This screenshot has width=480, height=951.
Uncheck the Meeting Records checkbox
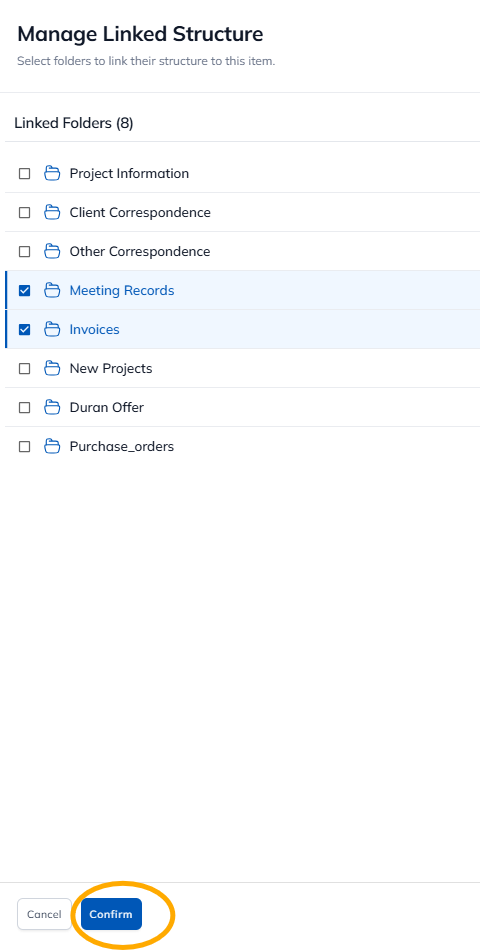click(x=24, y=291)
